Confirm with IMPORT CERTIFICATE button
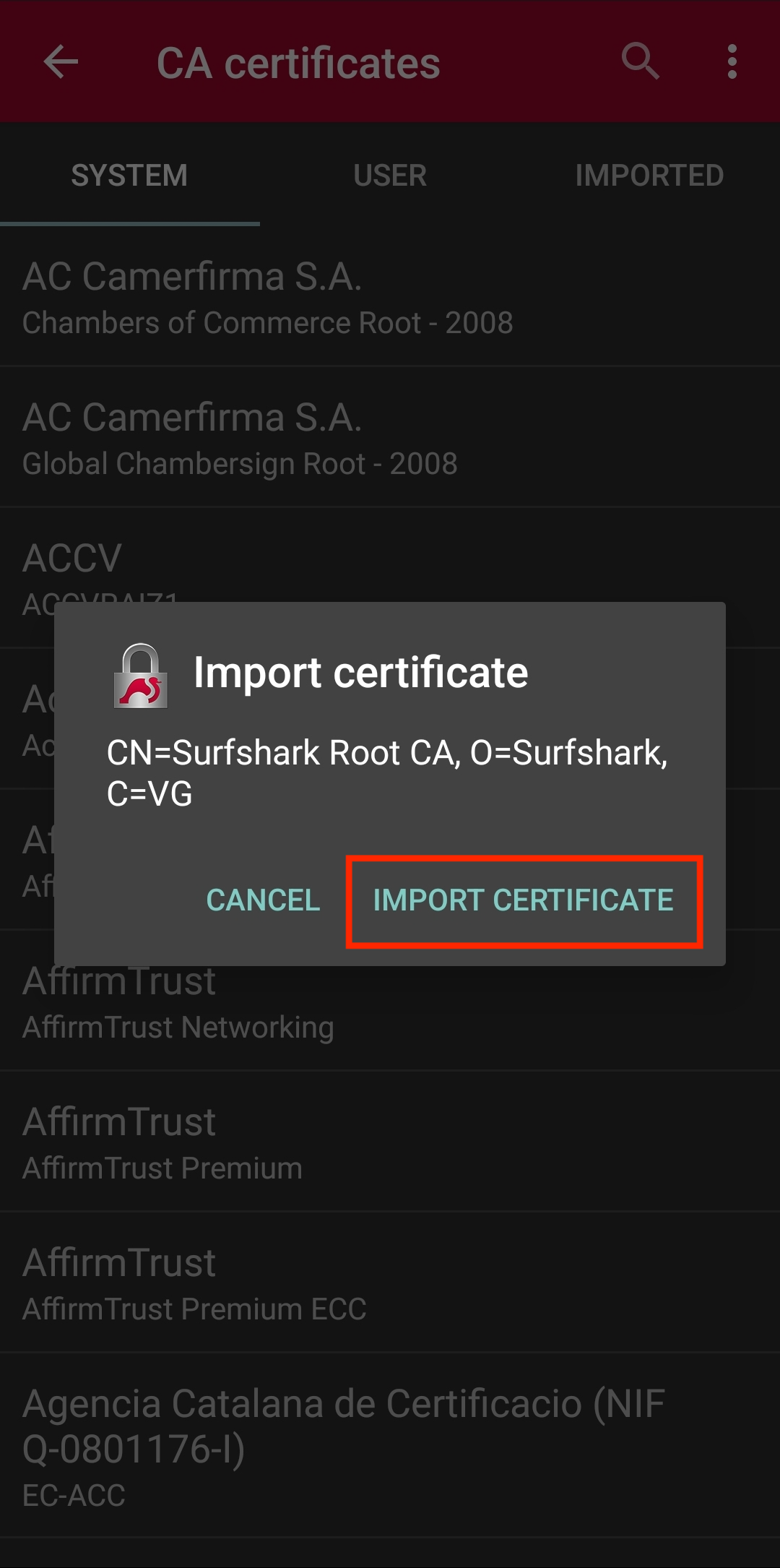The height and width of the screenshot is (1568, 780). coord(524,900)
